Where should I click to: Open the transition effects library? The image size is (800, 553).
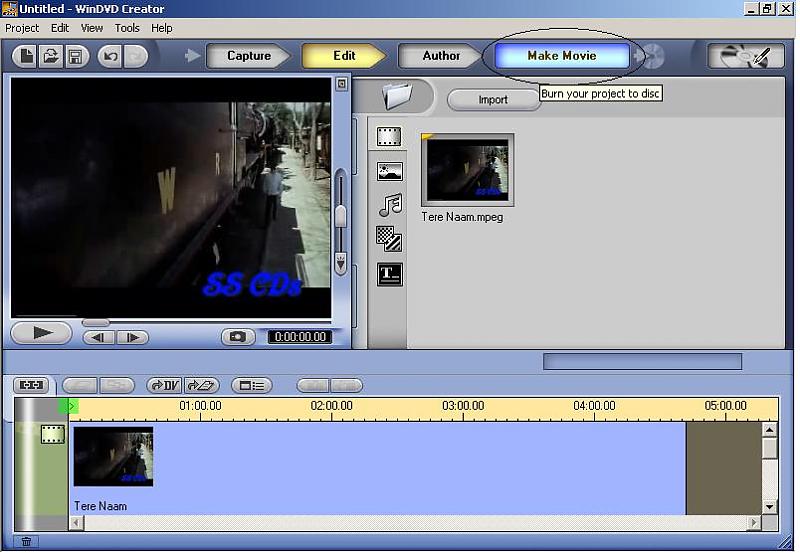389,239
